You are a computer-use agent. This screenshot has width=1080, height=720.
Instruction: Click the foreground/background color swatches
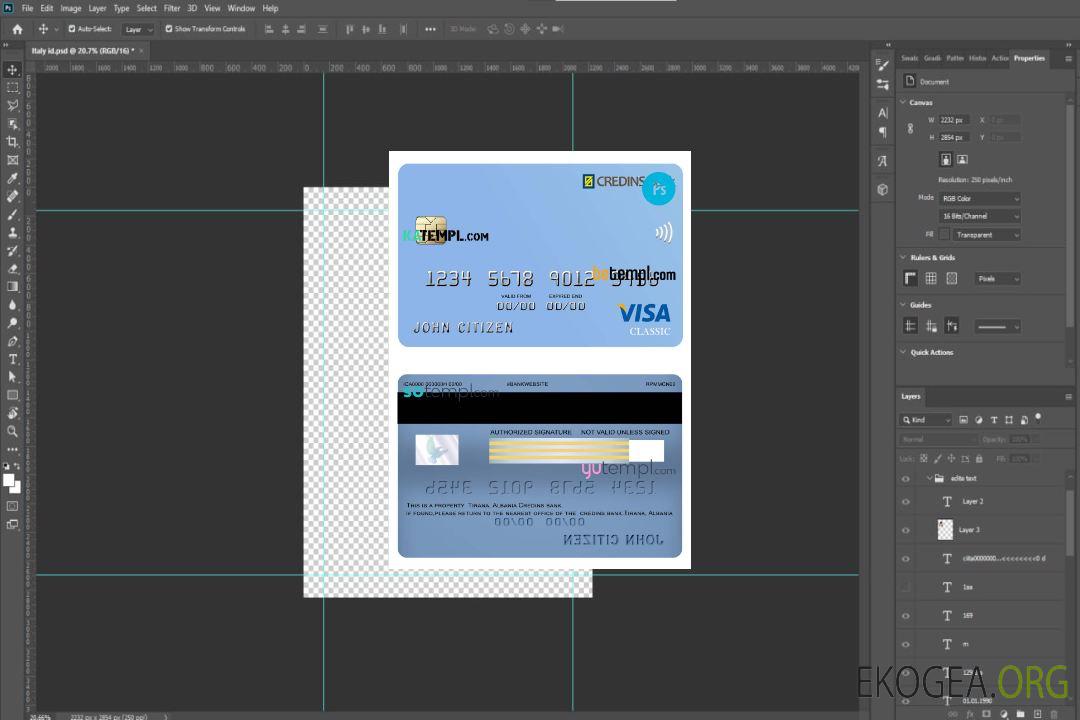tap(12, 483)
